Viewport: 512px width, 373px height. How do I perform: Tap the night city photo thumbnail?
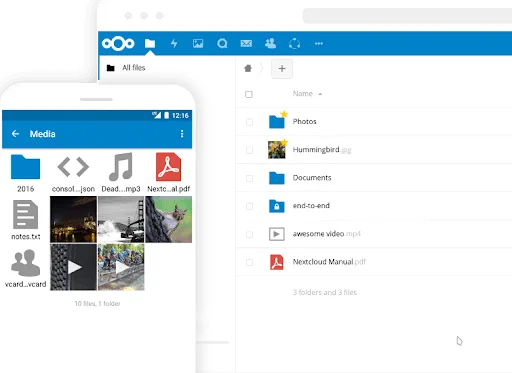pyautogui.click(x=73, y=219)
